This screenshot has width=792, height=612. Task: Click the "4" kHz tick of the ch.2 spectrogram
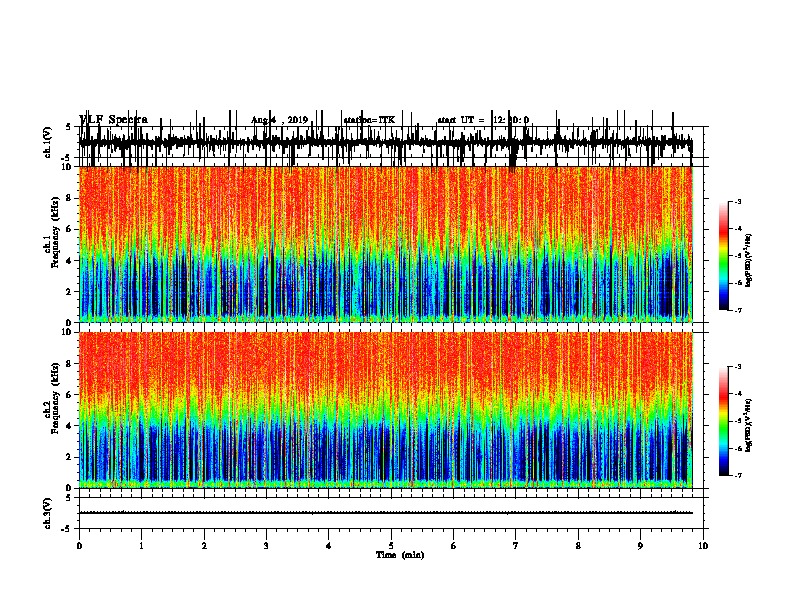click(x=70, y=426)
